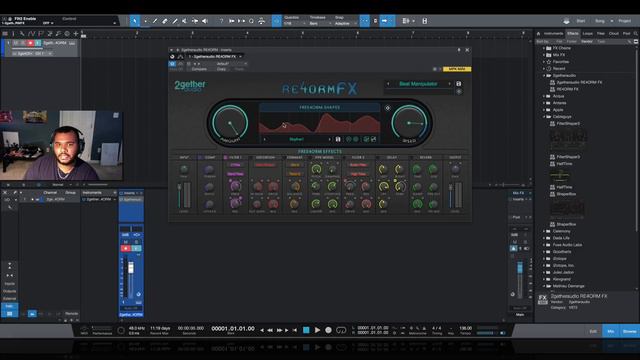Click the Copy button in plugin header

coord(221,69)
